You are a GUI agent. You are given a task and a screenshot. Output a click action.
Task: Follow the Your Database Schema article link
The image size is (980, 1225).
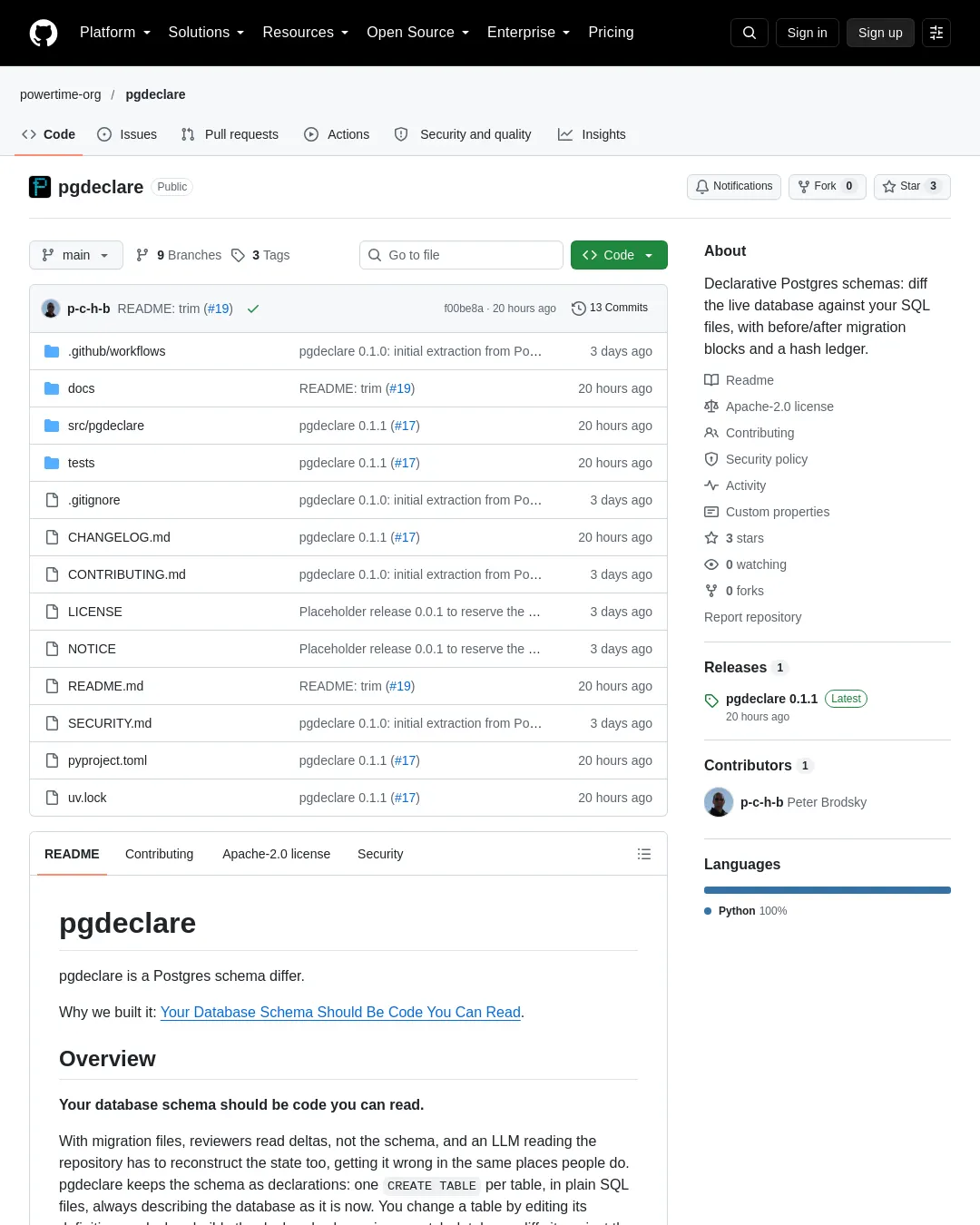click(x=340, y=1013)
